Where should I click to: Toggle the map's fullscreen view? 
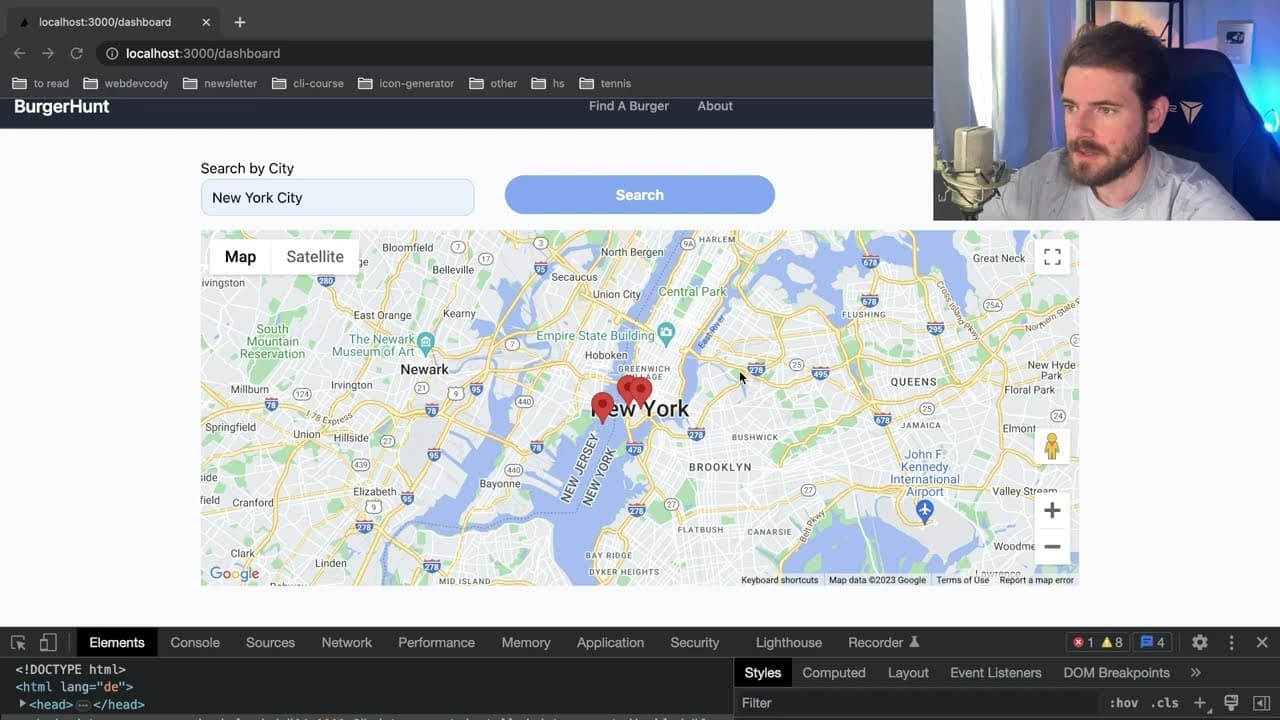(x=1052, y=257)
